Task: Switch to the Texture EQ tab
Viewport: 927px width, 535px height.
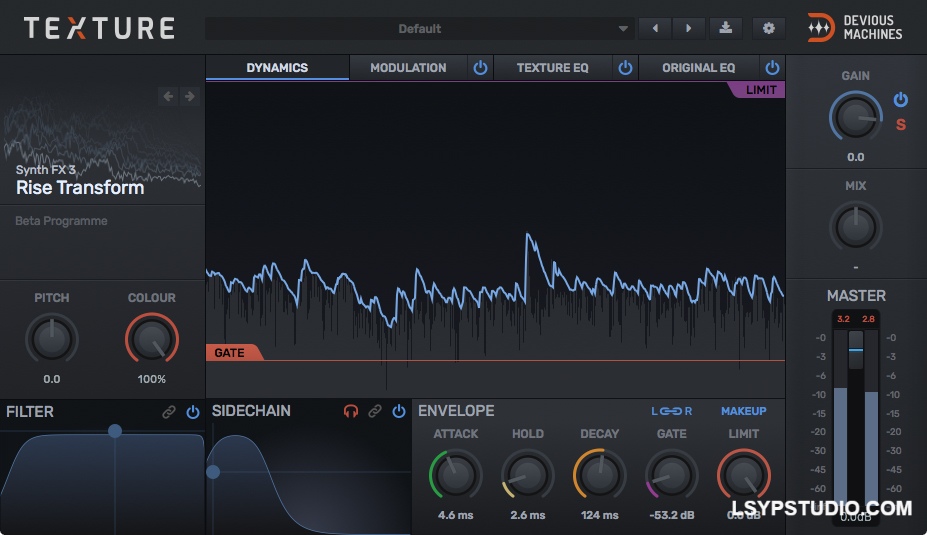Action: (x=552, y=67)
